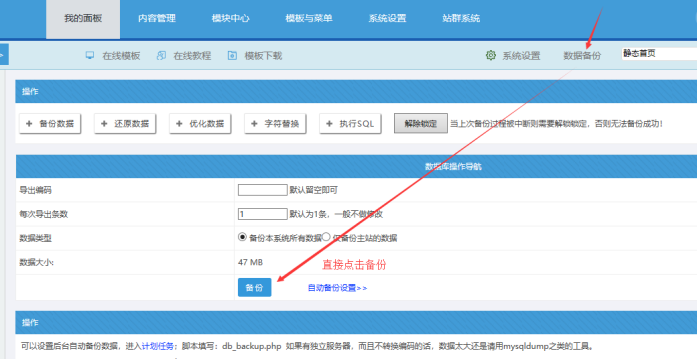
Task: Select 仅备份主站的数据 radio option
Action: coord(326,237)
